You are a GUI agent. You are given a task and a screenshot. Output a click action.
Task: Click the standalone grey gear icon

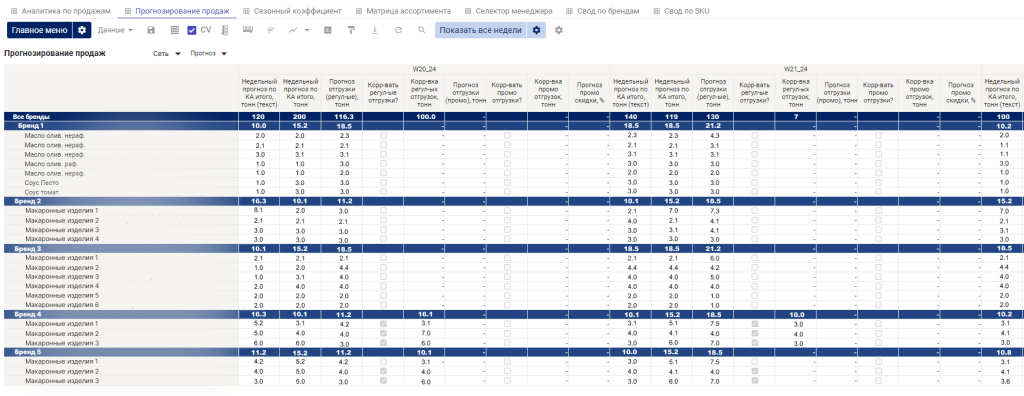(x=558, y=30)
